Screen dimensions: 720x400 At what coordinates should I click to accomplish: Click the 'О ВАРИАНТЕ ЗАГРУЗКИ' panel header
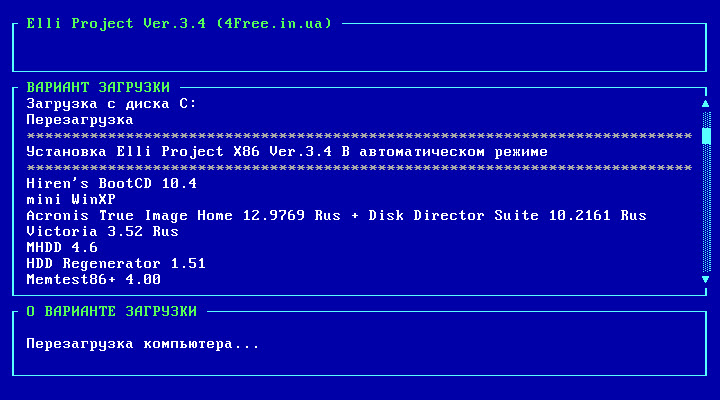(x=112, y=311)
